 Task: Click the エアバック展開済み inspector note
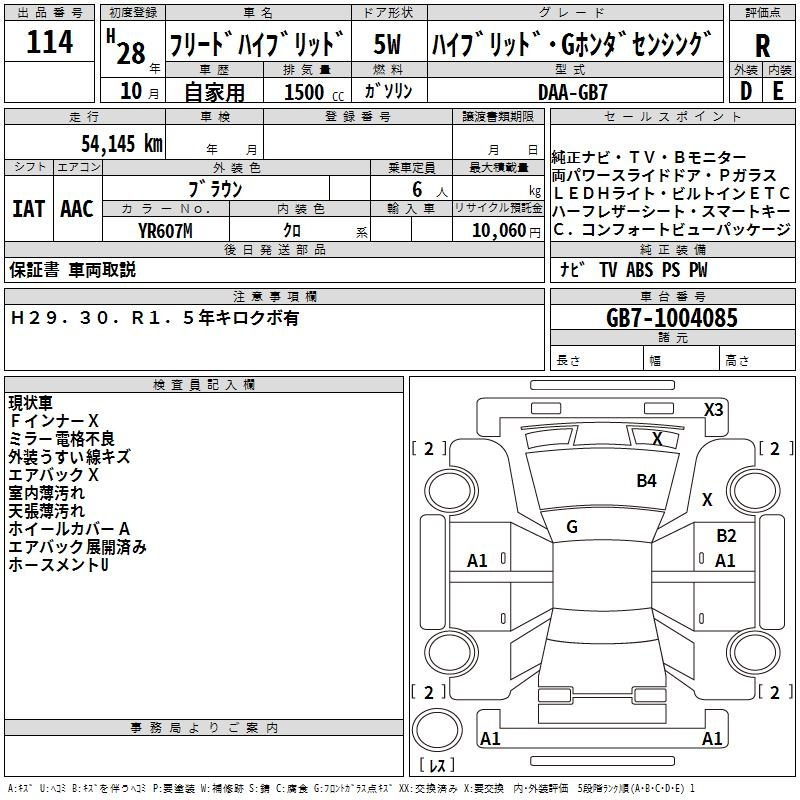(78, 547)
